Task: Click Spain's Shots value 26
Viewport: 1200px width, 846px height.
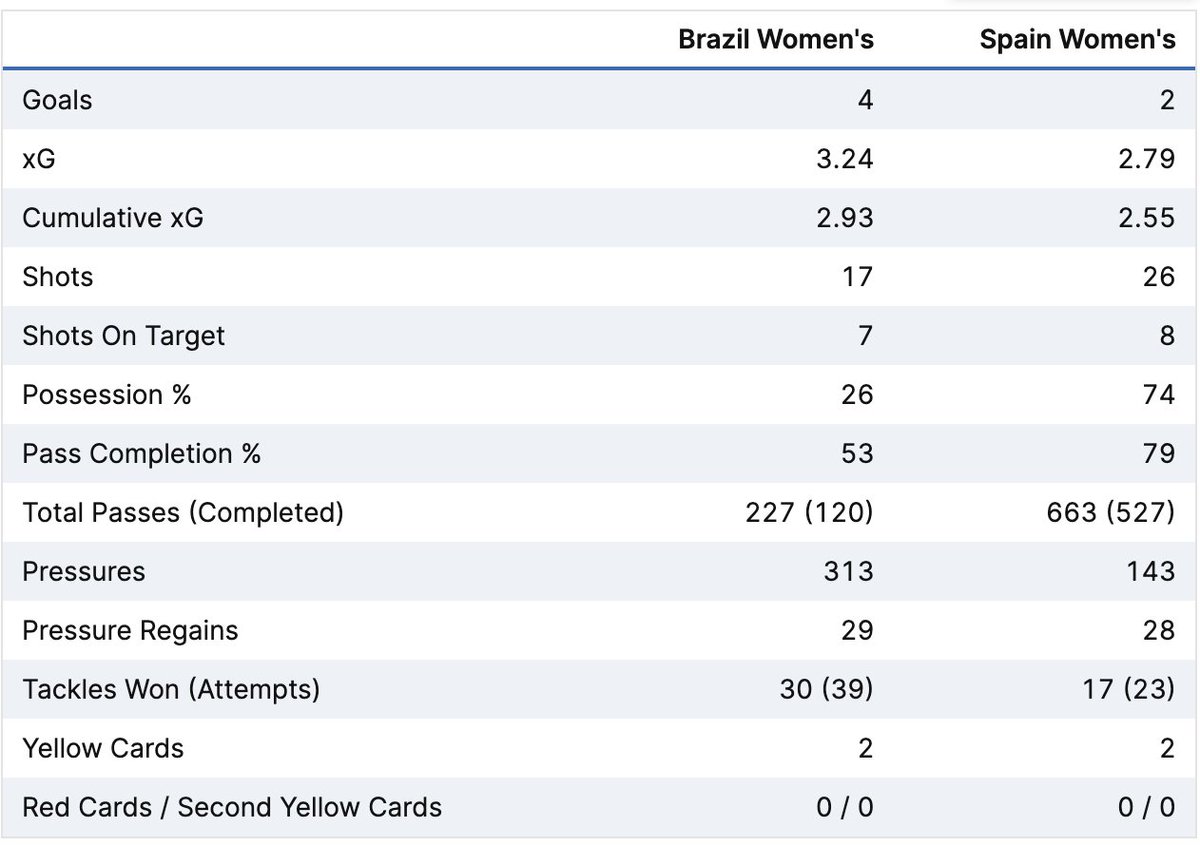Action: pyautogui.click(x=1158, y=277)
